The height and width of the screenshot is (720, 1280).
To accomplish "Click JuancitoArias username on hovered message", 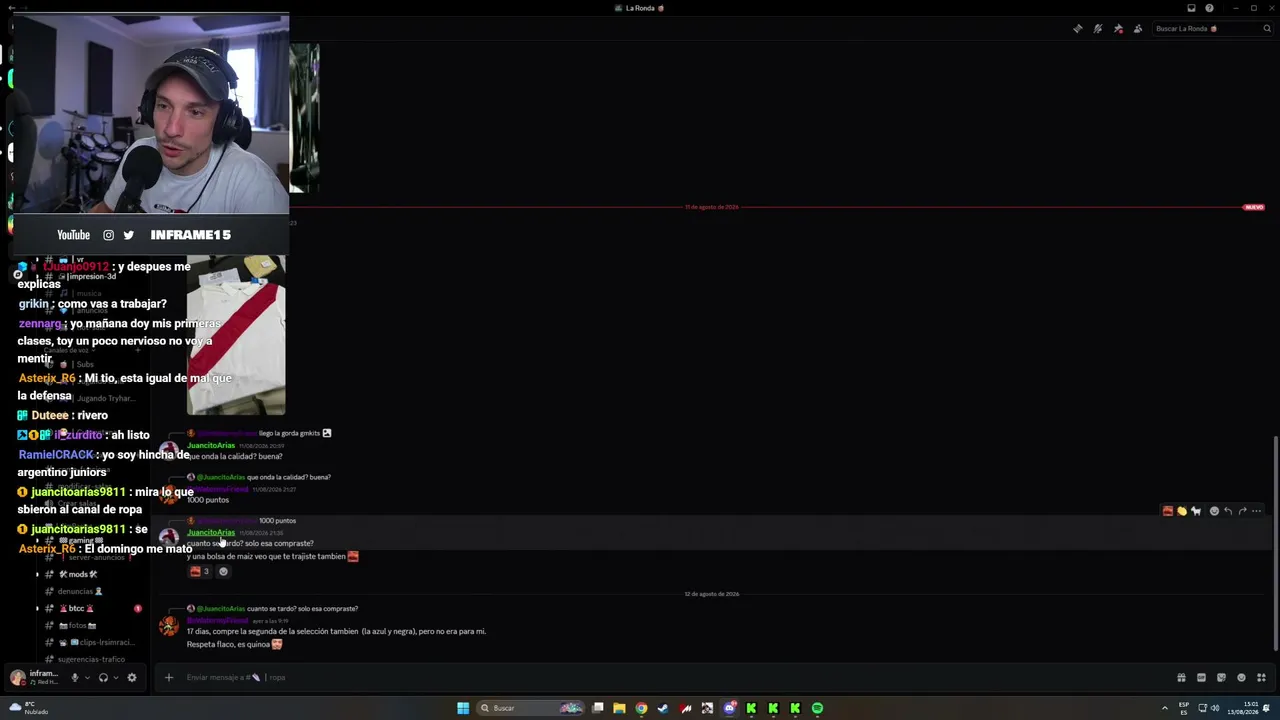I will click(211, 532).
